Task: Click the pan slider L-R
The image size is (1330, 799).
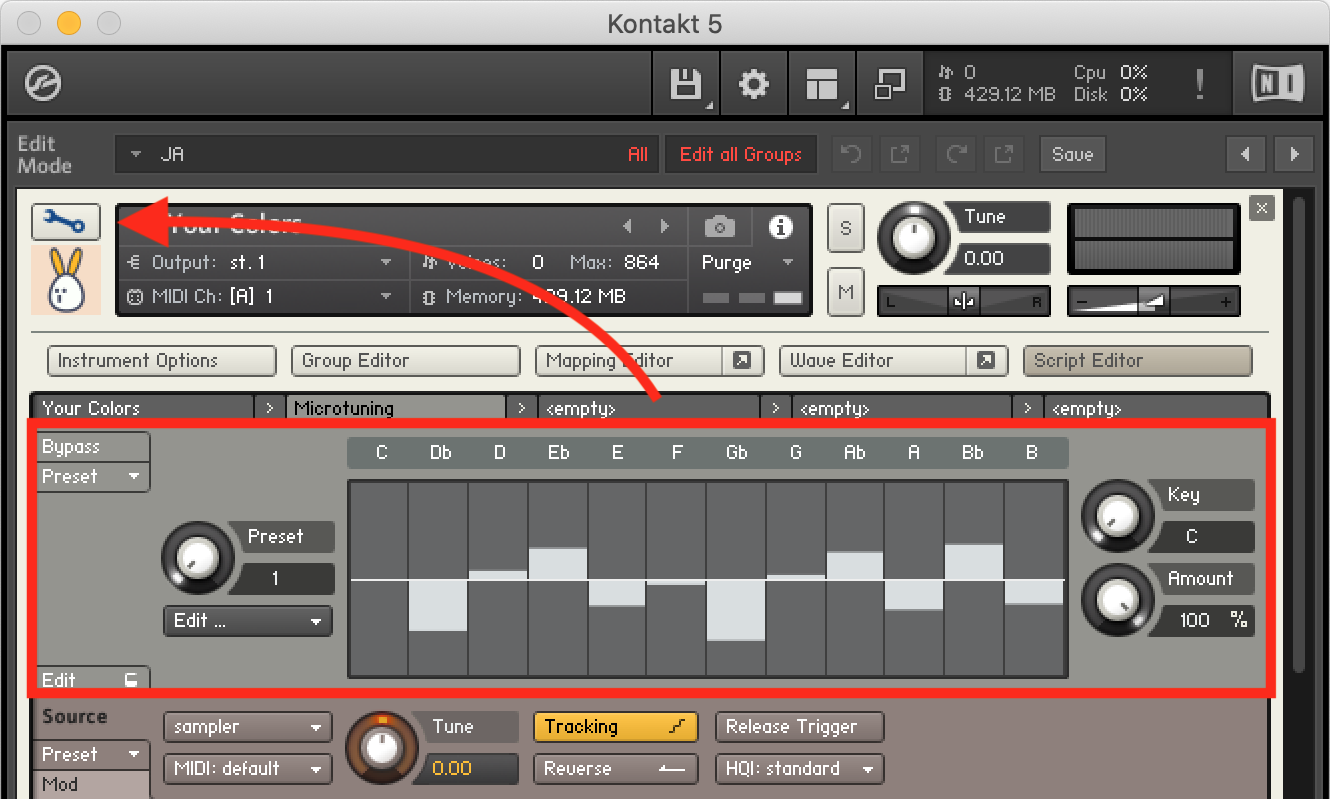Action: (963, 301)
